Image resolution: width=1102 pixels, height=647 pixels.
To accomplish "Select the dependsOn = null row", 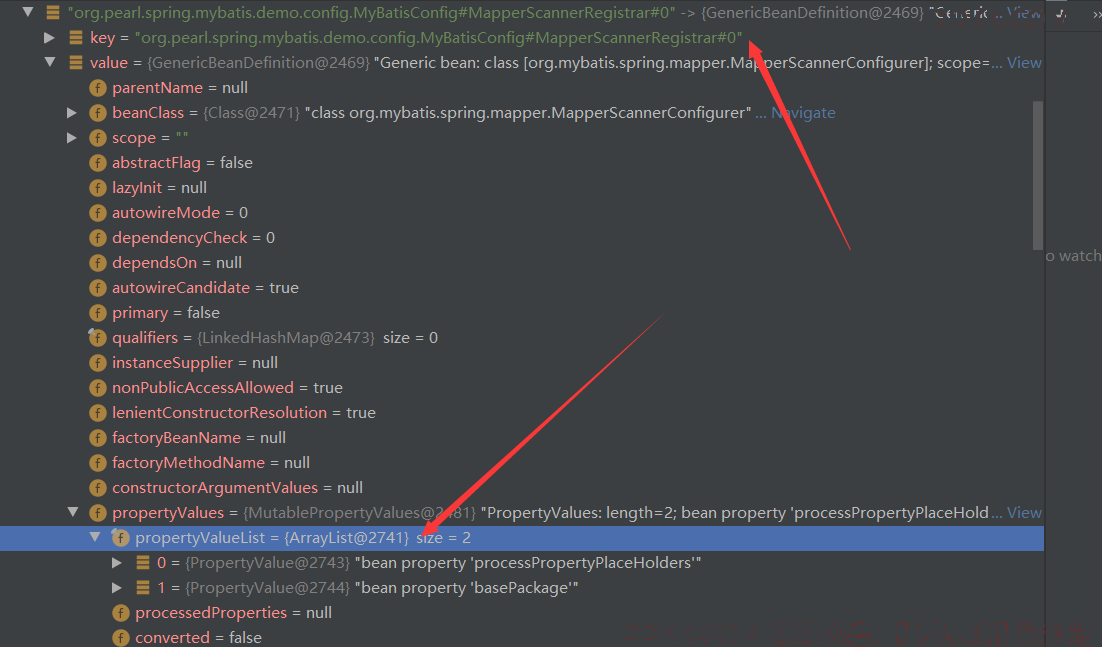I will [521, 263].
